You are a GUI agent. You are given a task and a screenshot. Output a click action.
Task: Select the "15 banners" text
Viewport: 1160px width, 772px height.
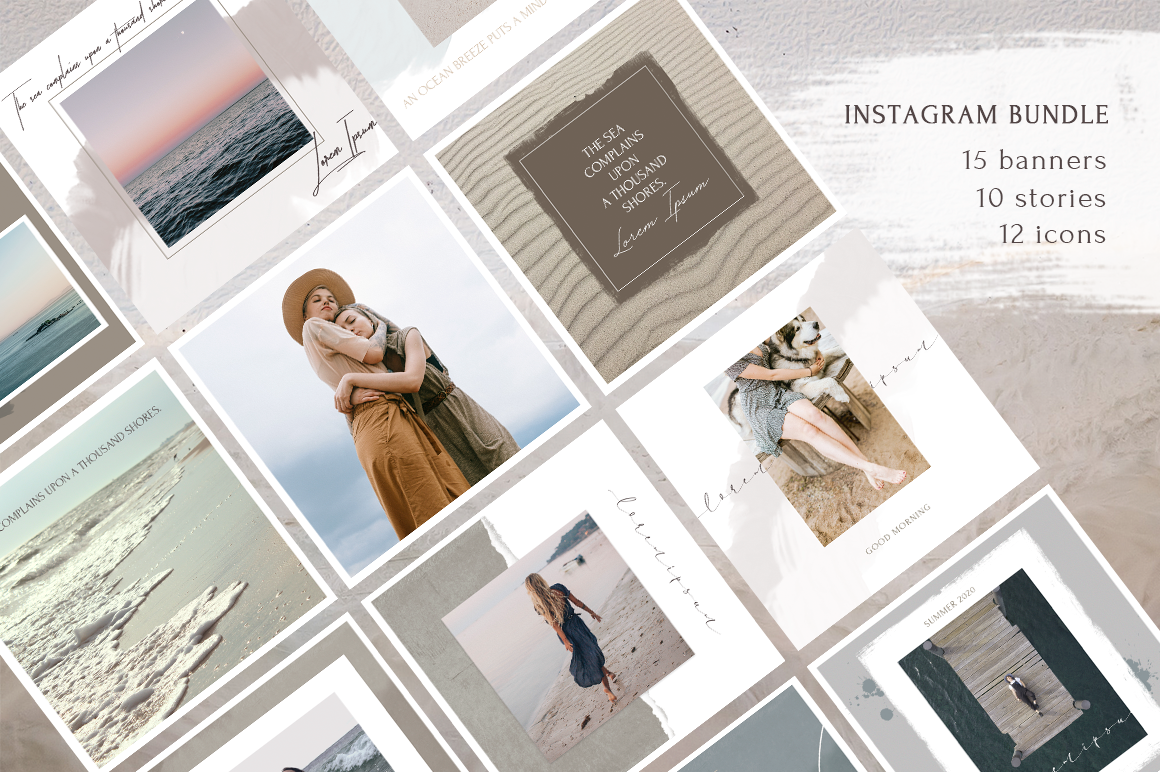(x=1034, y=160)
